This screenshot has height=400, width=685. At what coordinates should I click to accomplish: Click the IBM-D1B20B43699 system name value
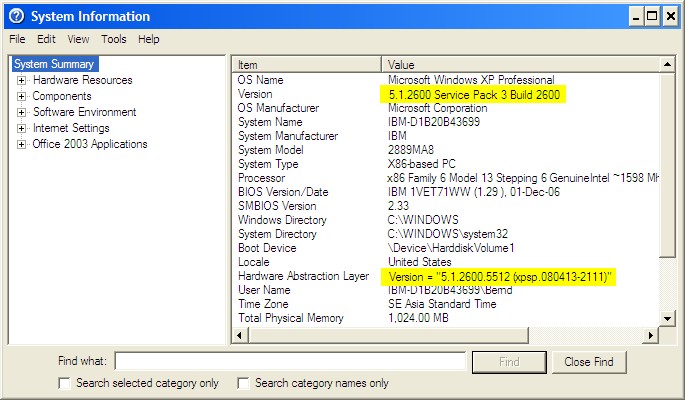434,122
